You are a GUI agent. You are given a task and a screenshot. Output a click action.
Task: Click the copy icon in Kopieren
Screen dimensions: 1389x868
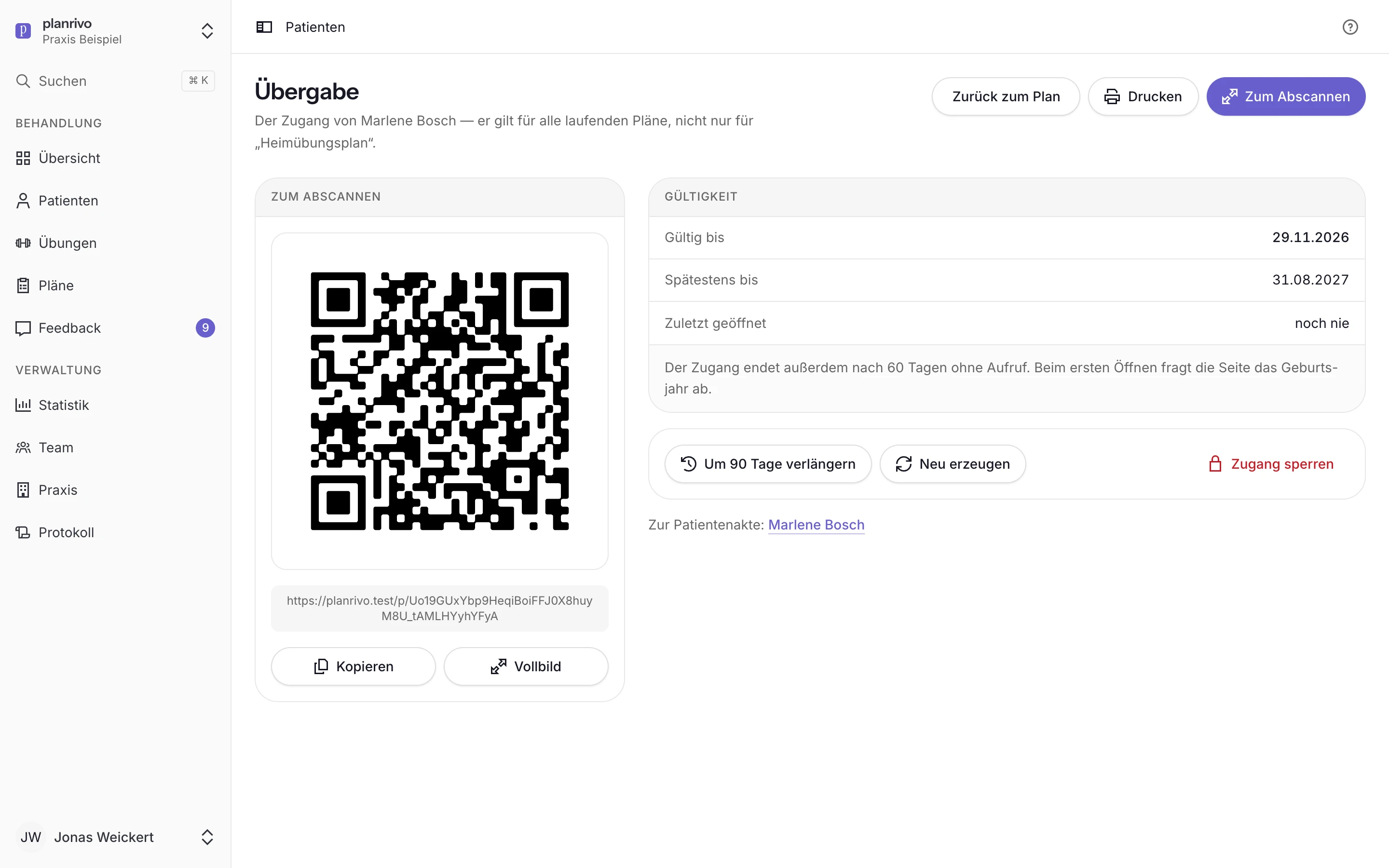point(321,666)
